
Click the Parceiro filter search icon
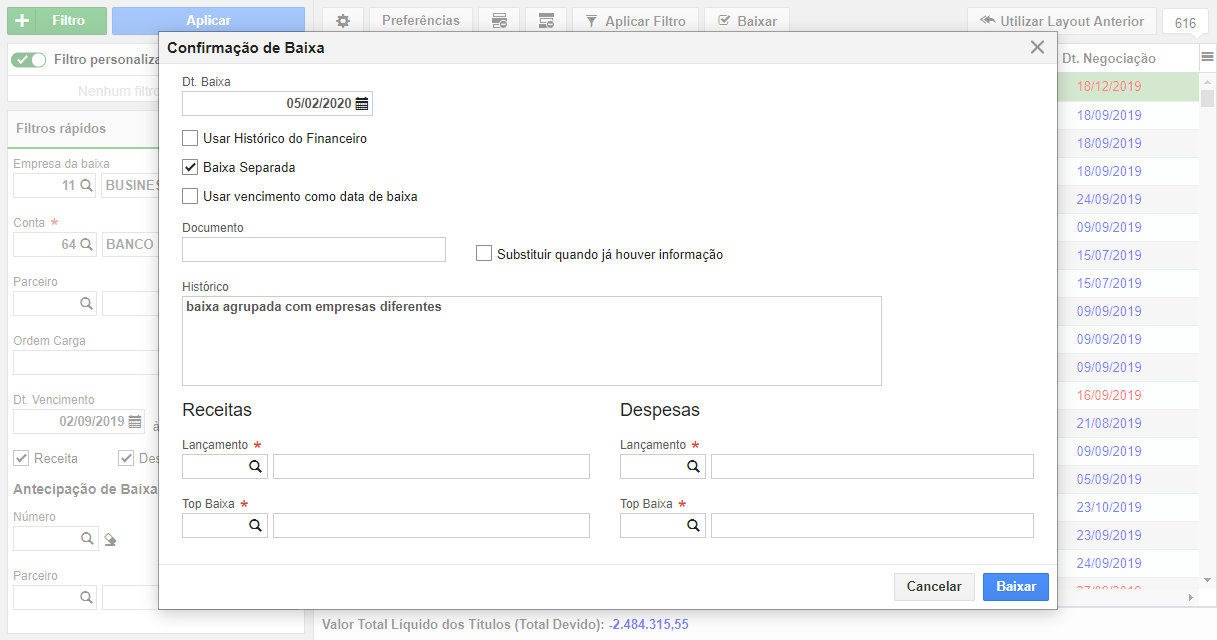tap(86, 303)
